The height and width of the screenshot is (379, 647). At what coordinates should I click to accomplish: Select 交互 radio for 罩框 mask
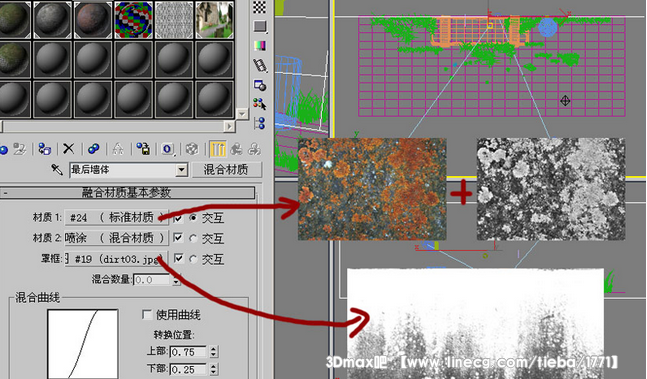point(193,259)
